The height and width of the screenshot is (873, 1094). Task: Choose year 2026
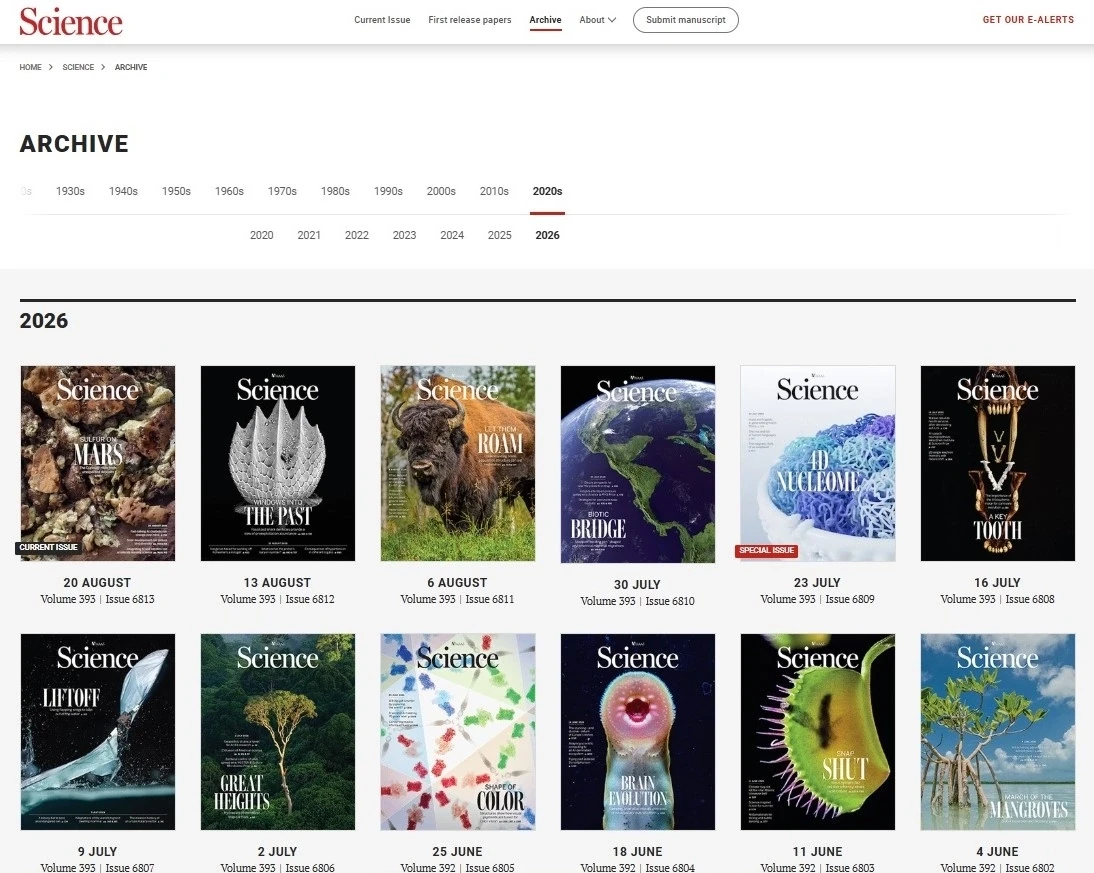point(548,235)
